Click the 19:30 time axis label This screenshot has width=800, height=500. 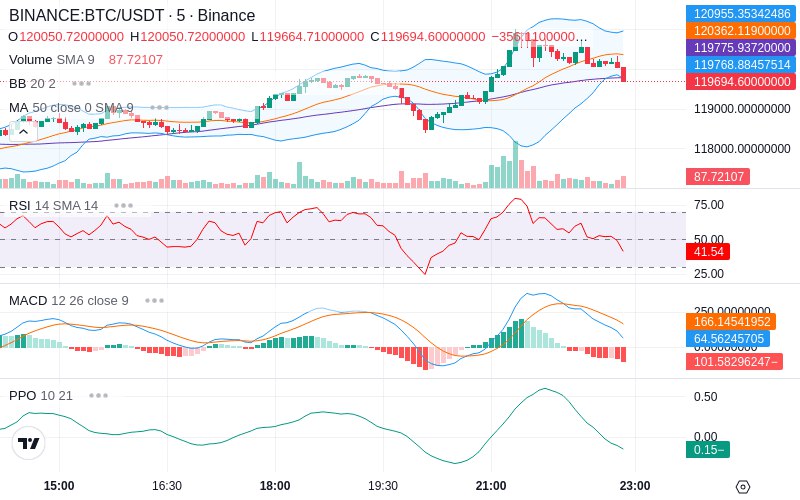tap(383, 486)
